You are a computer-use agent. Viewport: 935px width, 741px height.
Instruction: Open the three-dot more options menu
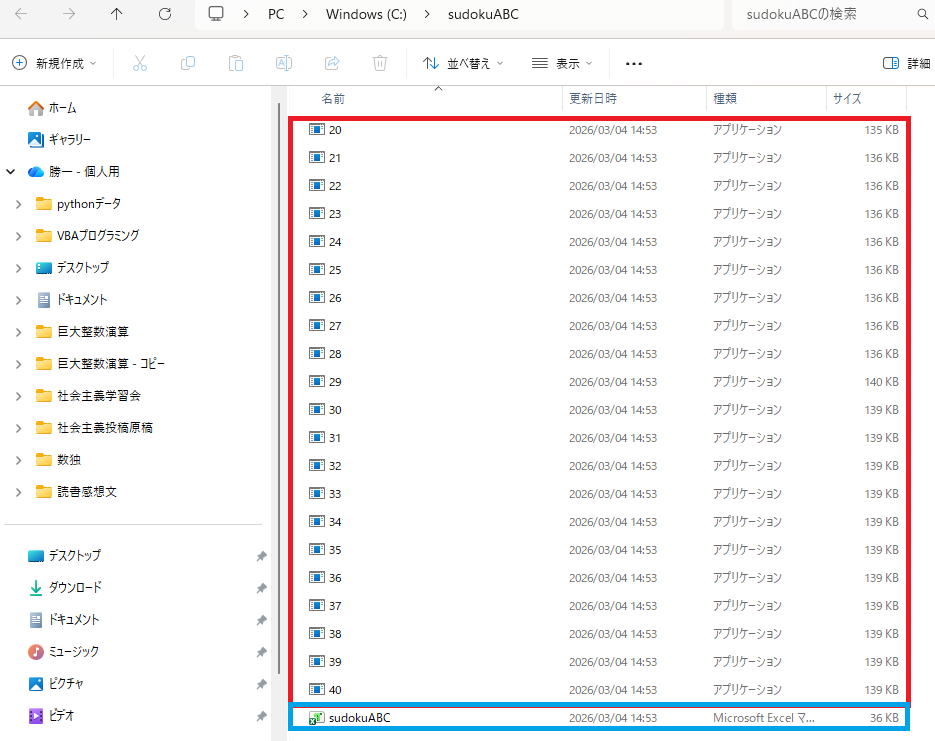point(633,63)
